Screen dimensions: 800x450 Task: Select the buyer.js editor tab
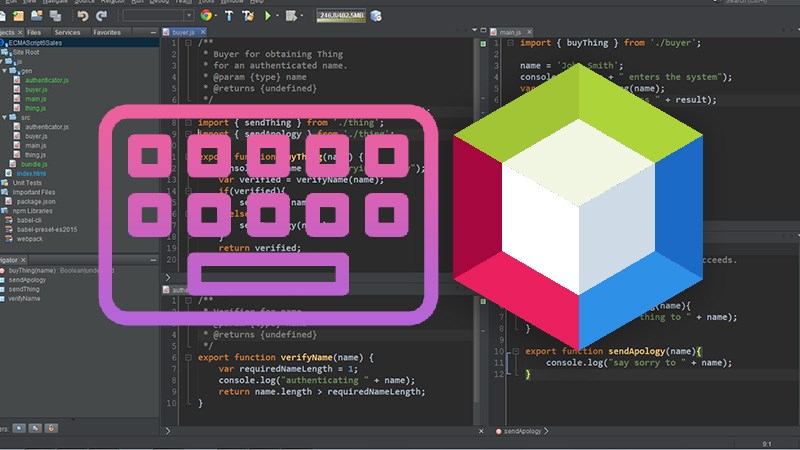183,32
